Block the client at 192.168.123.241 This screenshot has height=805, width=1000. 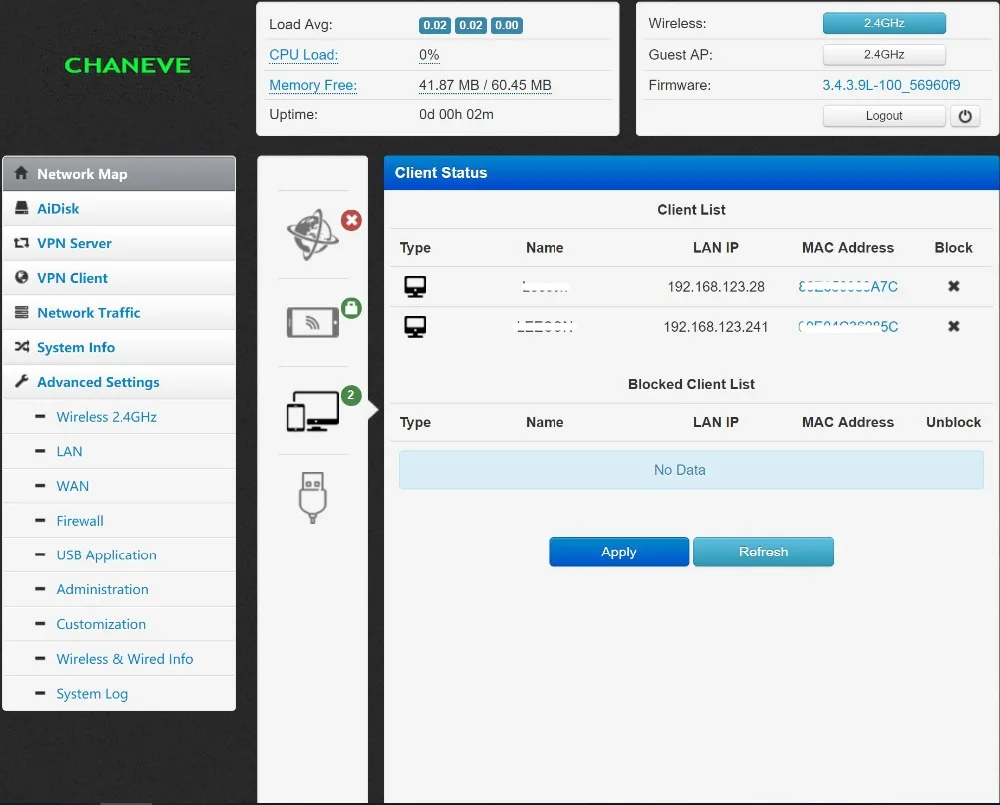pyautogui.click(x=953, y=327)
